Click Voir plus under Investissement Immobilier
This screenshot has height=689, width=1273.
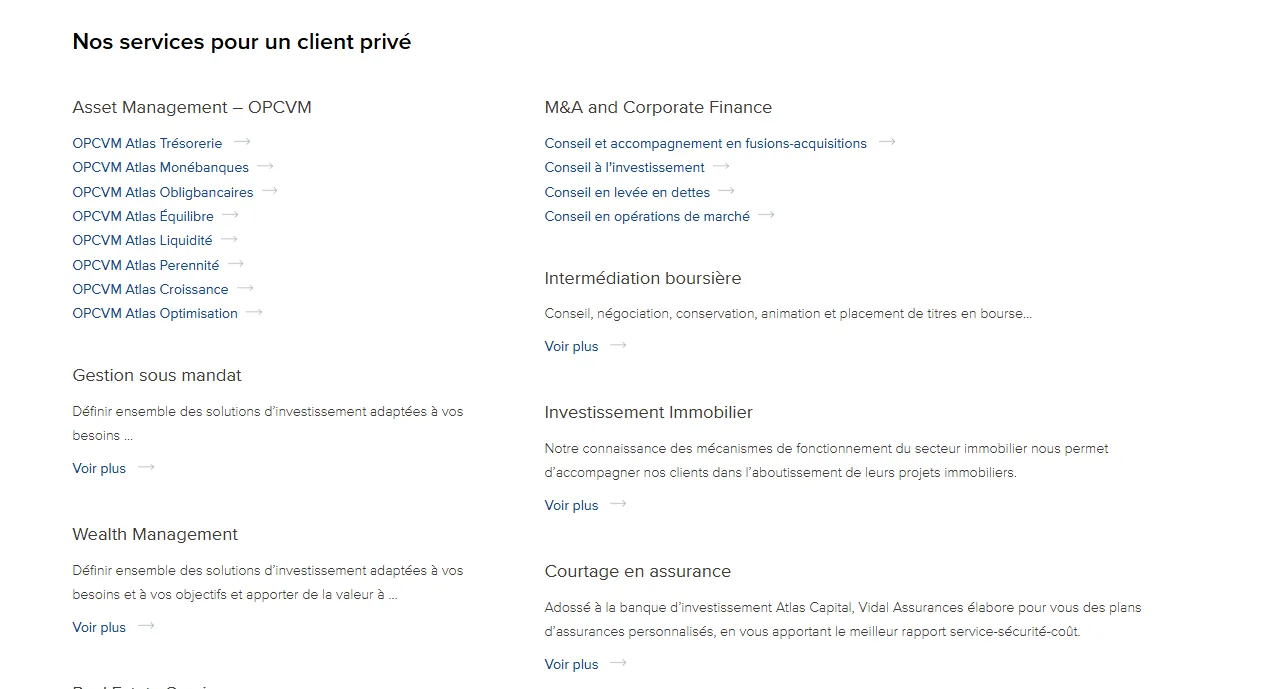tap(571, 505)
